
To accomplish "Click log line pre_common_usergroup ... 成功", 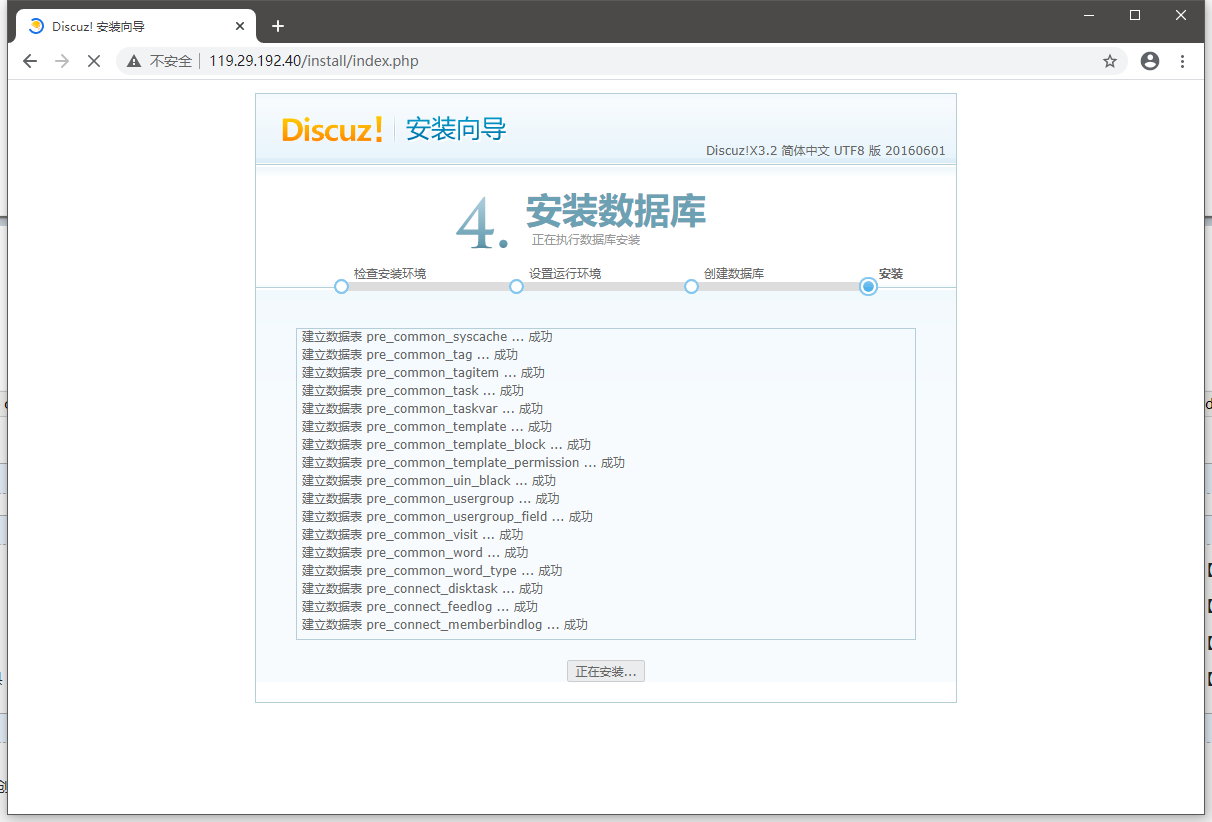I will 431,499.
